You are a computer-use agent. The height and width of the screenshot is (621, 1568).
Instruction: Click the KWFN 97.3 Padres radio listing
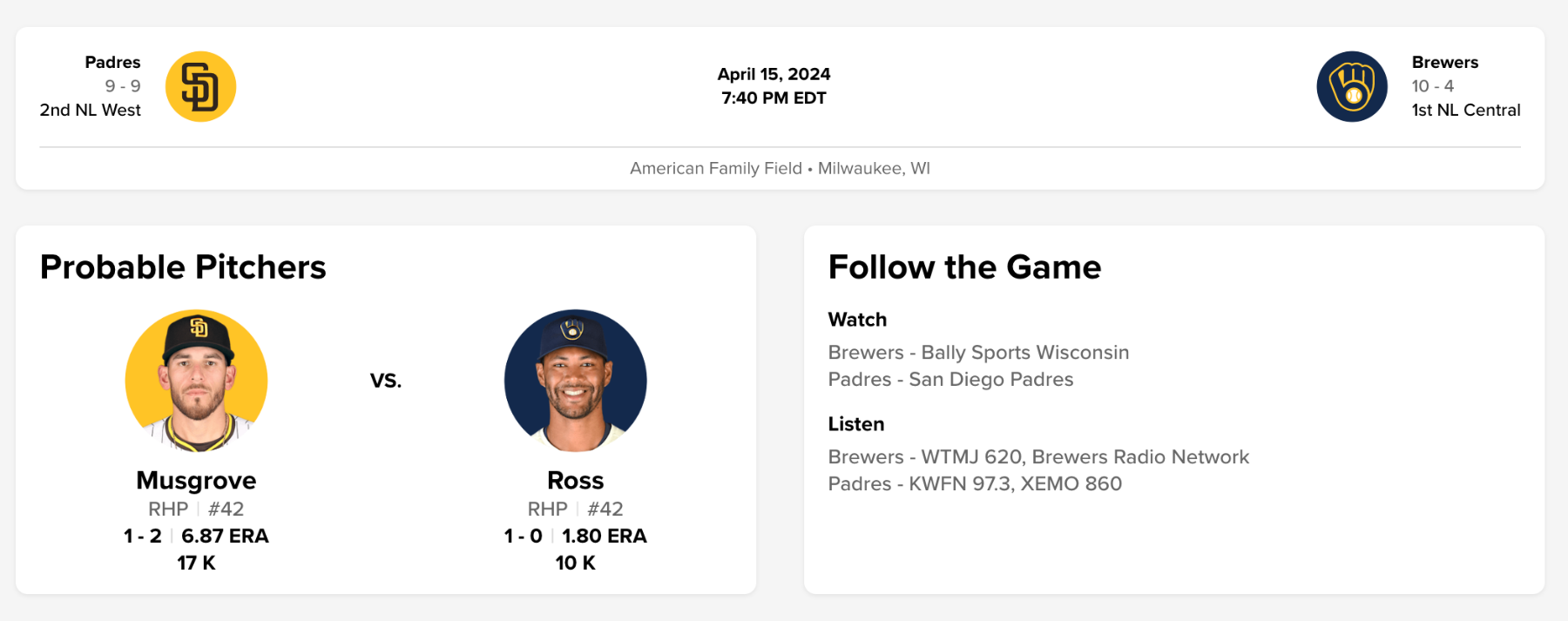[x=975, y=484]
